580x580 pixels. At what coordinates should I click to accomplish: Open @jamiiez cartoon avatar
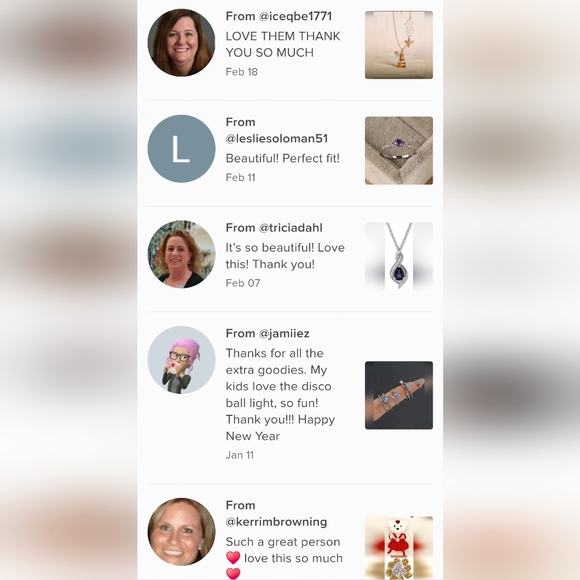point(181,360)
